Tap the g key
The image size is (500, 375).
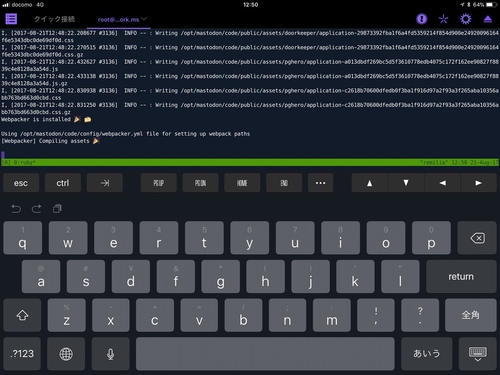(220, 277)
